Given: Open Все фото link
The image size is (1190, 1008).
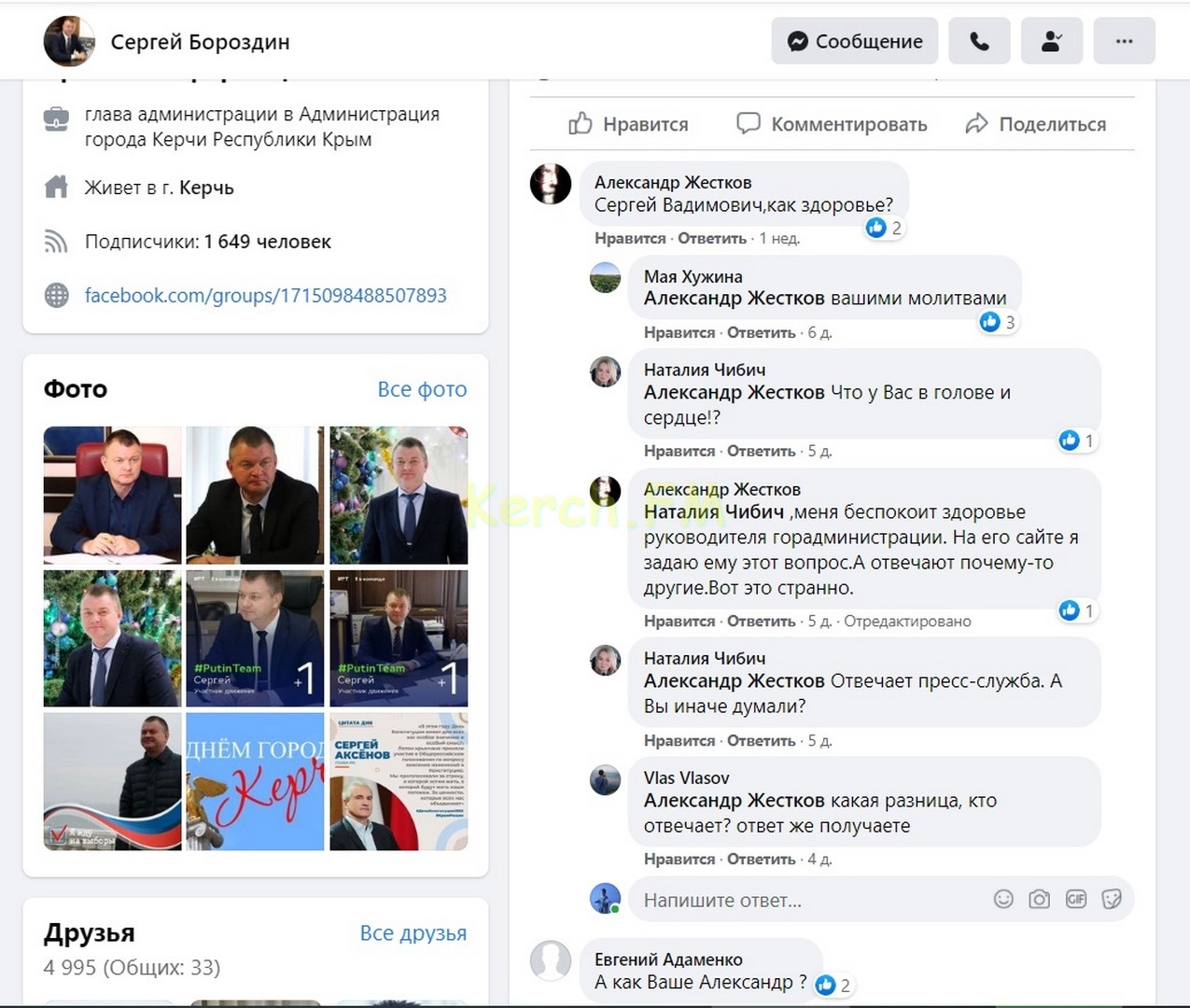Looking at the screenshot, I should coord(422,389).
